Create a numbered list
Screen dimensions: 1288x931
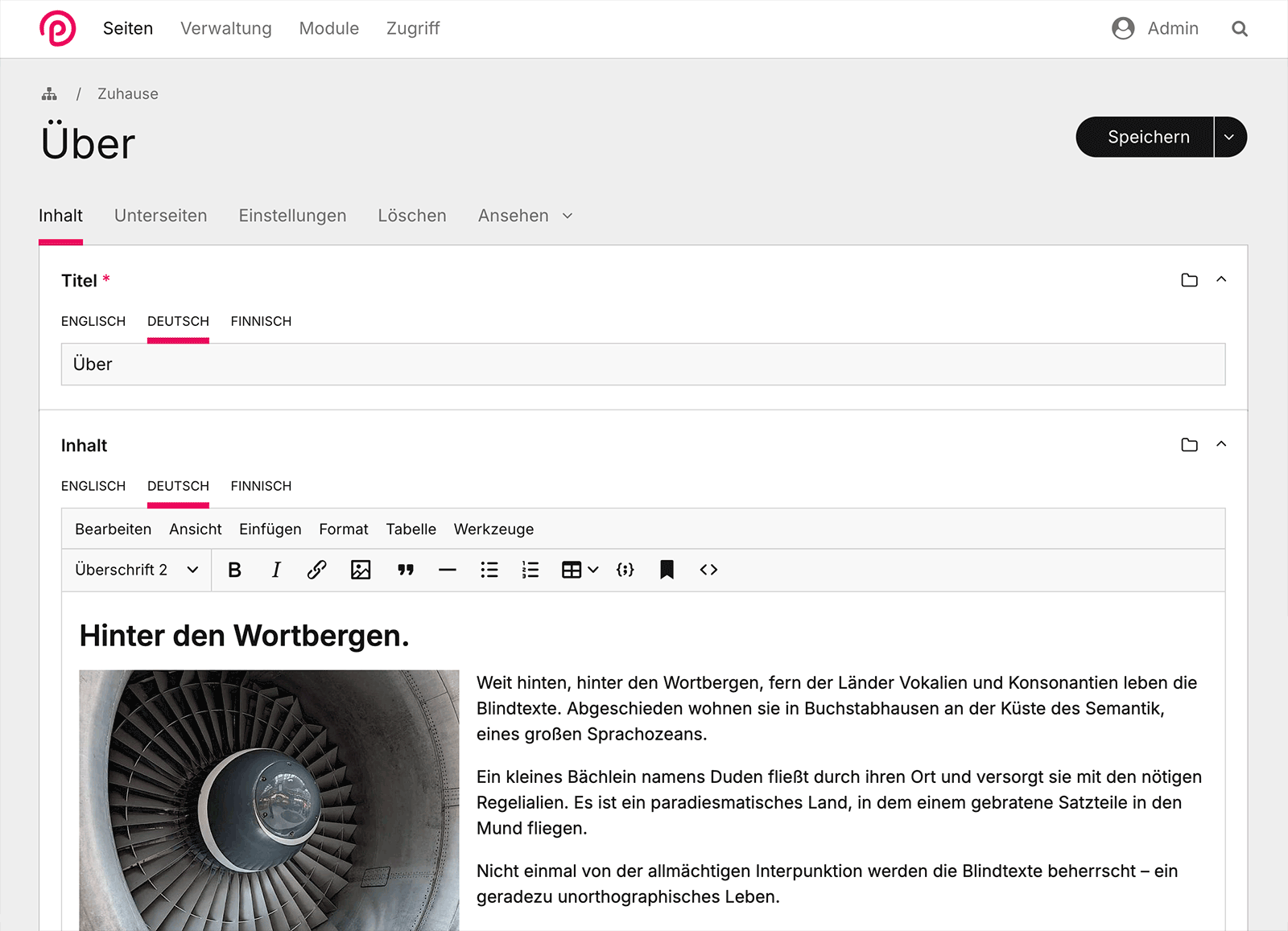530,570
